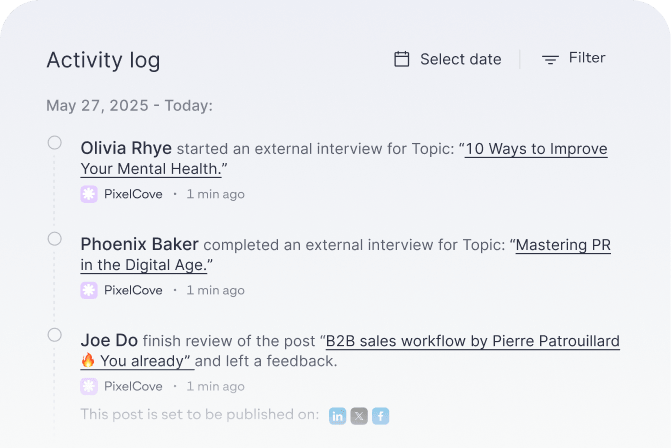Click "1 min ago" under Phoenix Baker entry
The width and height of the screenshot is (671, 448).
click(215, 291)
